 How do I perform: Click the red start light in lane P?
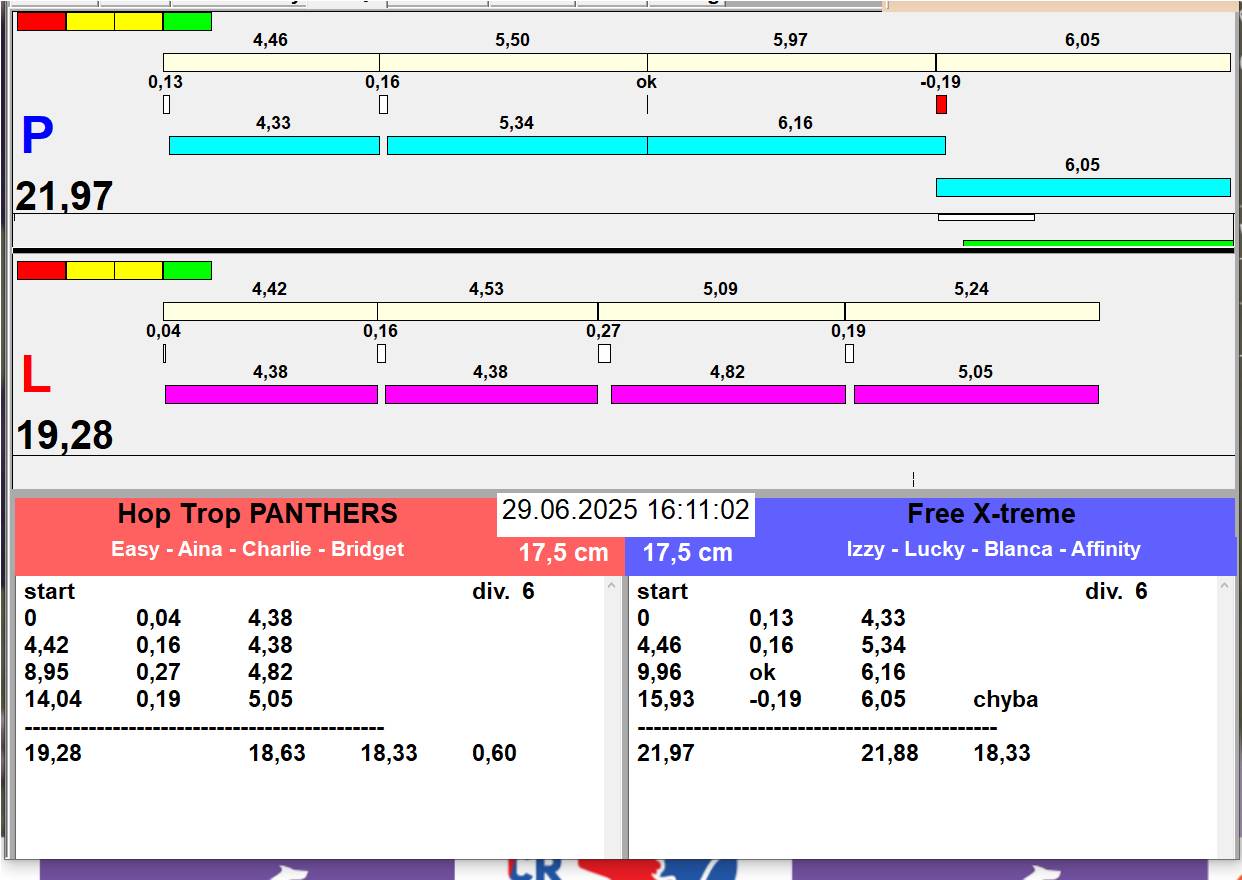point(41,21)
